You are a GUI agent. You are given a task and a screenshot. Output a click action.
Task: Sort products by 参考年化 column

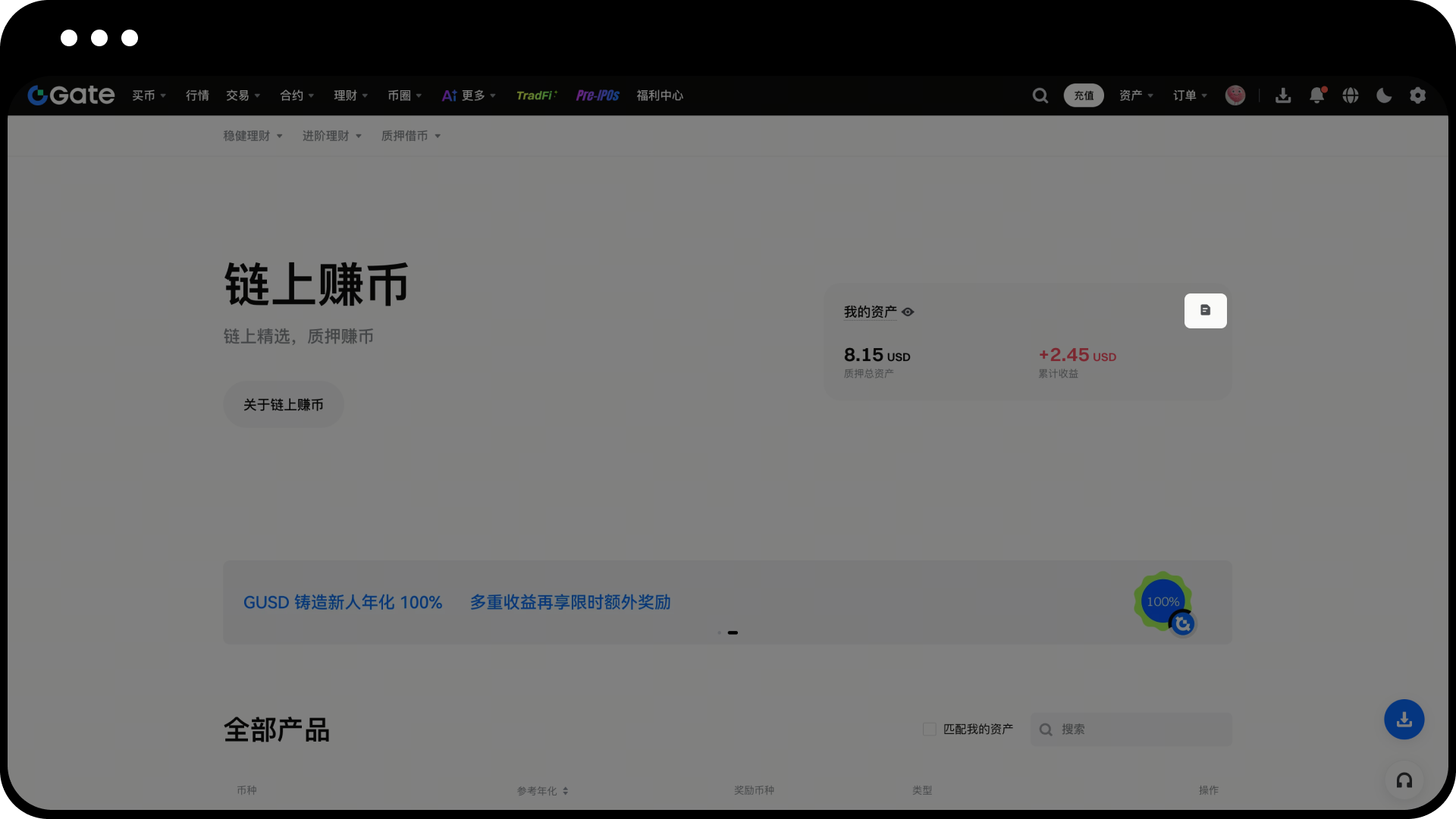pyautogui.click(x=543, y=791)
